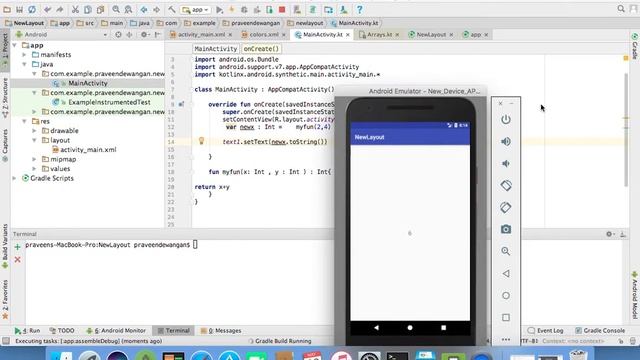Click the Copy toolbar icon

coord(88,9)
